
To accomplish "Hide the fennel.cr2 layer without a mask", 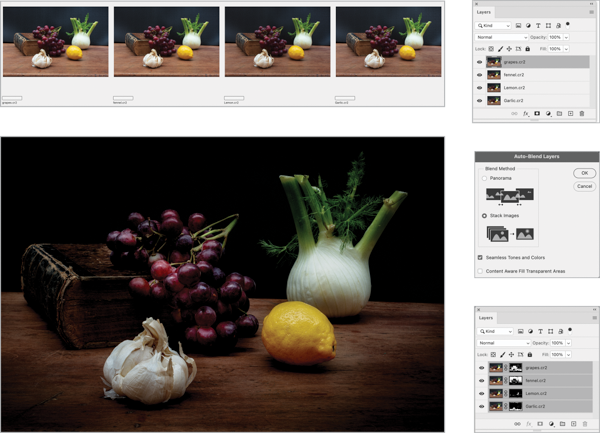I will tap(479, 75).
